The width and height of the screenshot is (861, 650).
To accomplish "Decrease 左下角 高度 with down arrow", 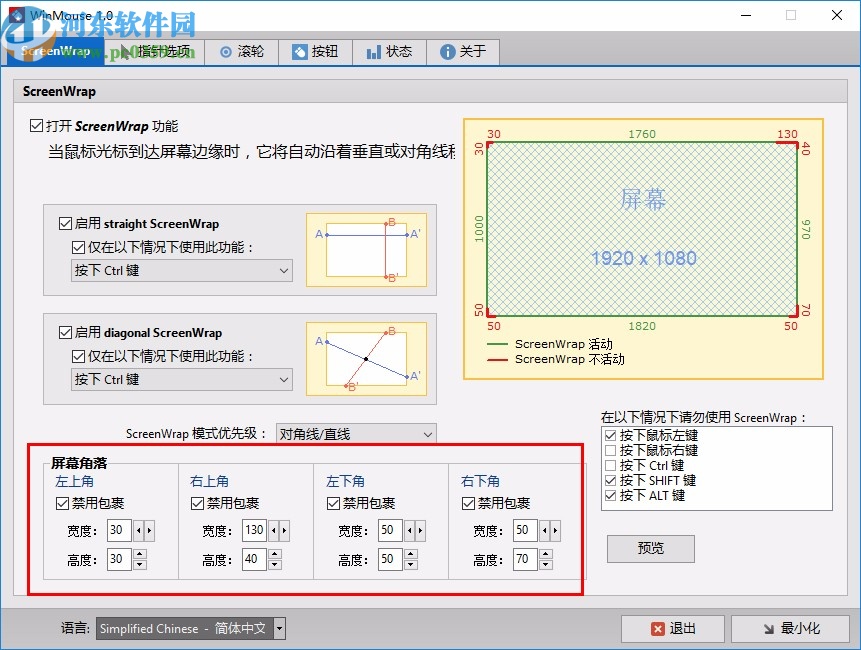I will (x=411, y=565).
